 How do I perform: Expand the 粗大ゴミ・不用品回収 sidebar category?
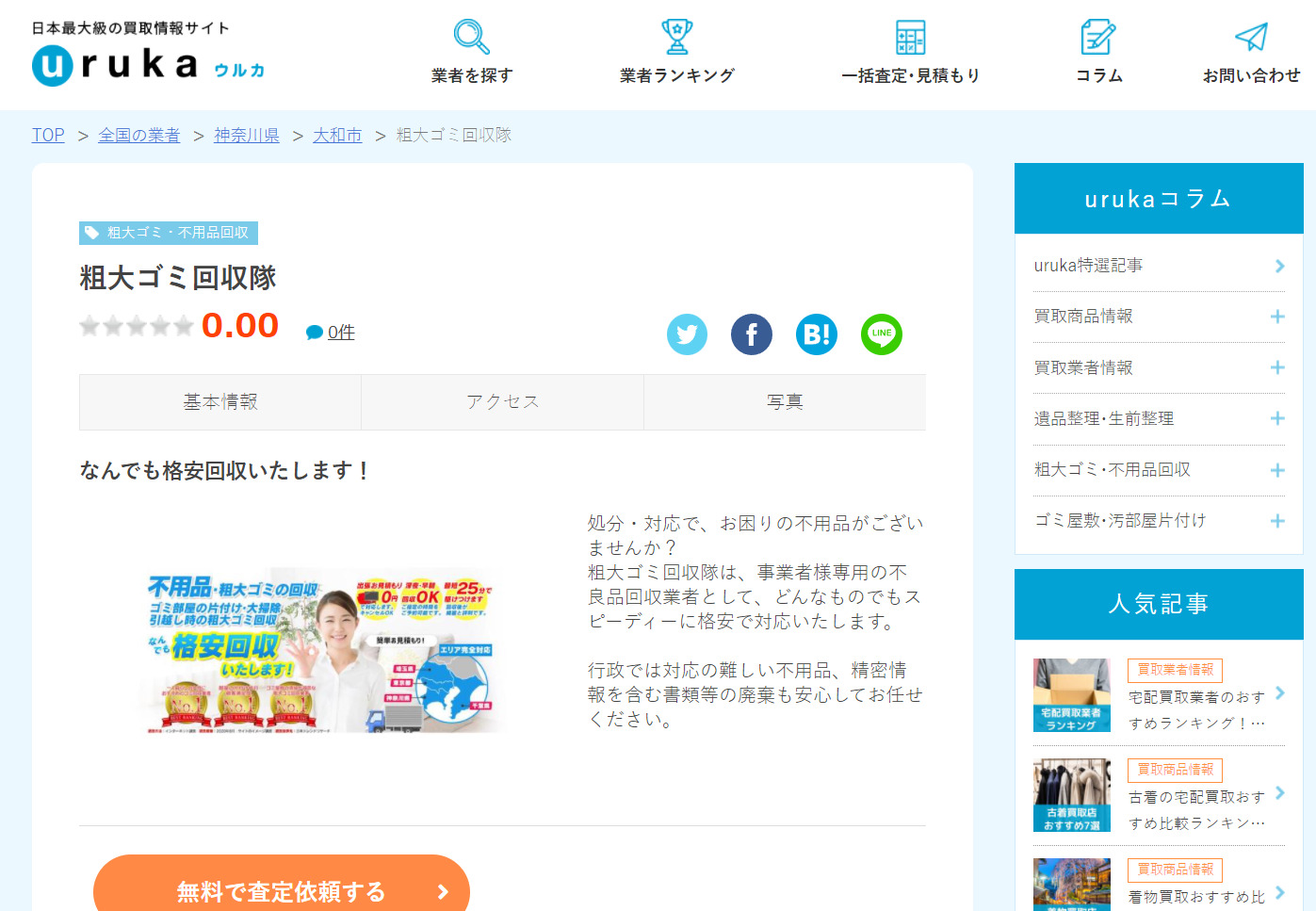tap(1277, 470)
